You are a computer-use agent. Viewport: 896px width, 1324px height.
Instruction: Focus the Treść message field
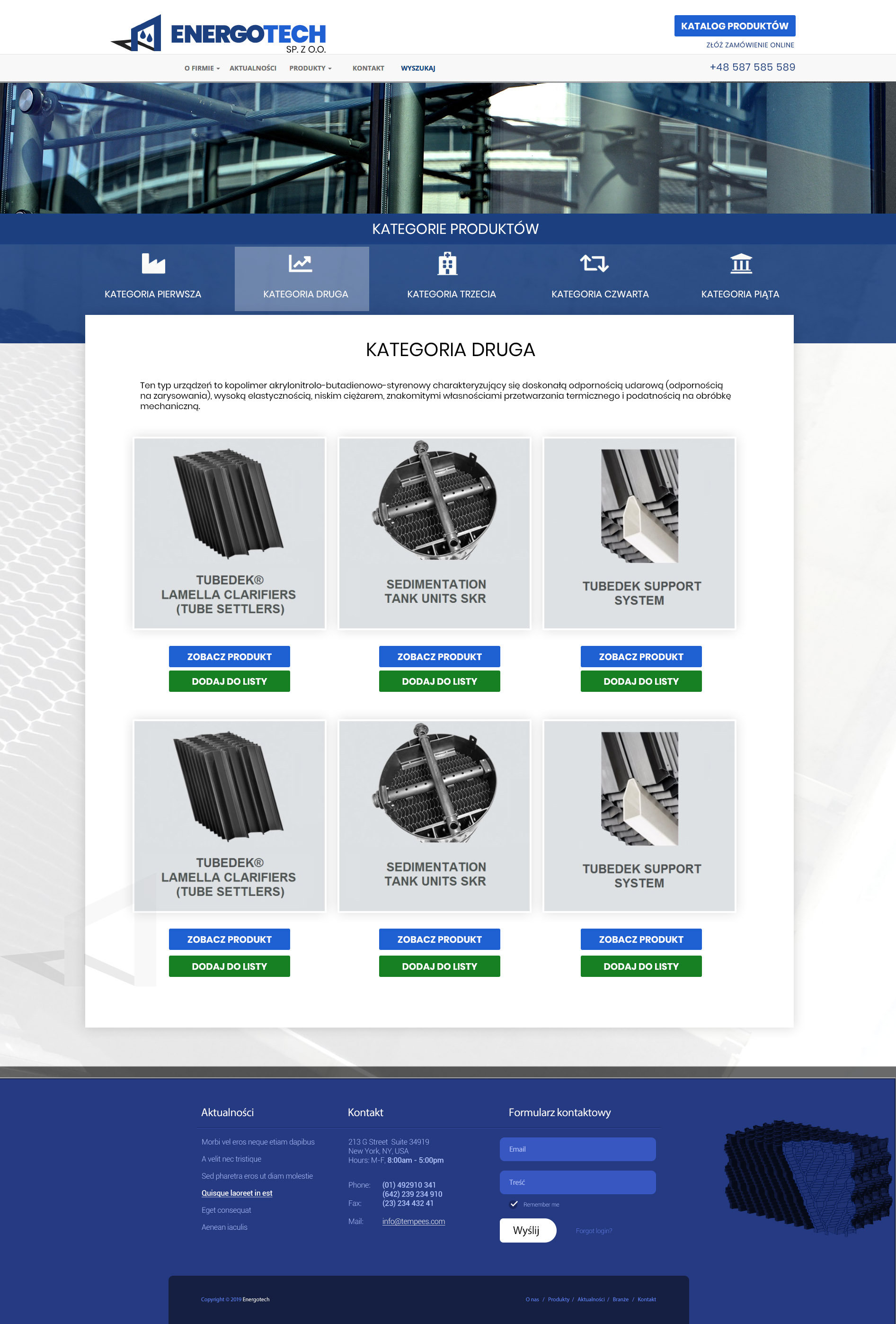[x=577, y=1182]
